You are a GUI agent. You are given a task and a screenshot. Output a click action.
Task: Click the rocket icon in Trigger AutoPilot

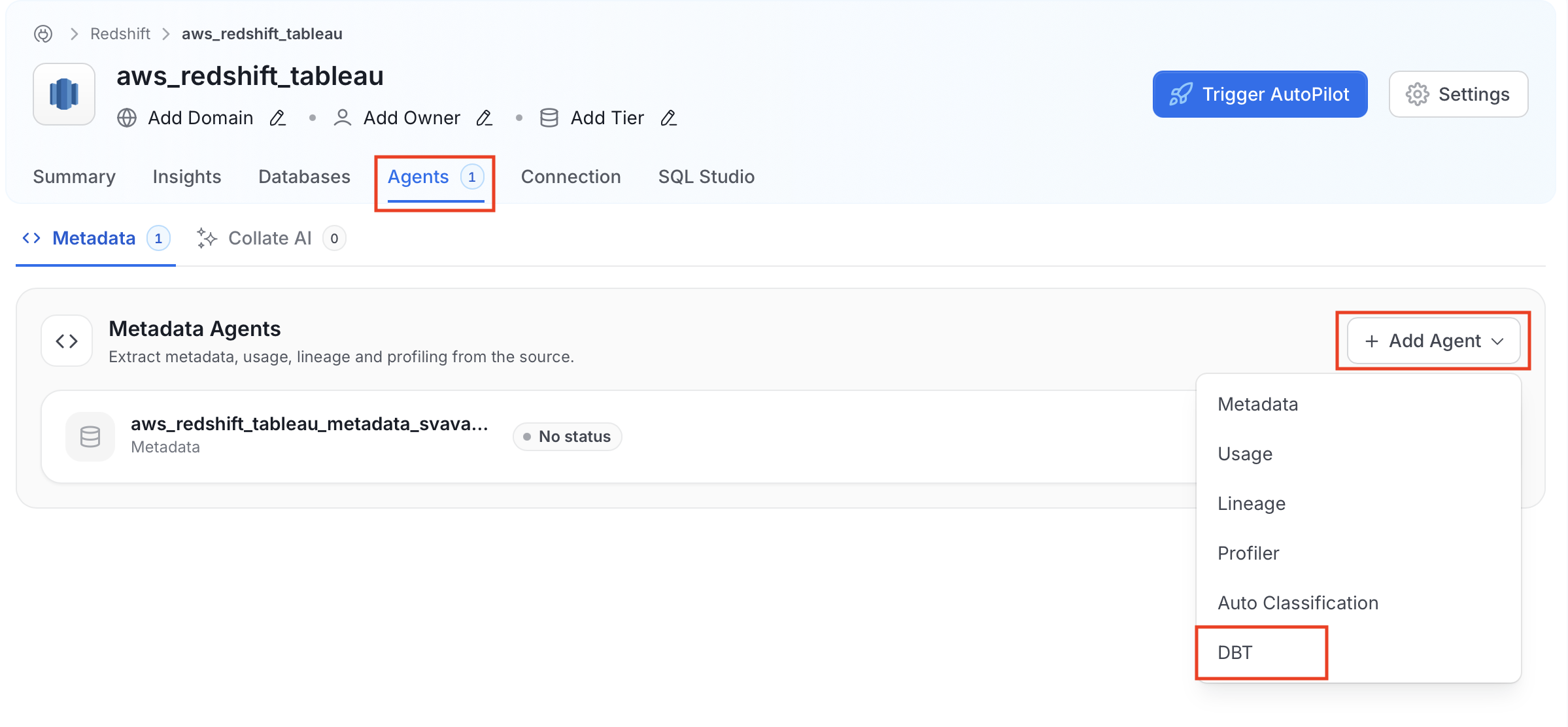1181,94
